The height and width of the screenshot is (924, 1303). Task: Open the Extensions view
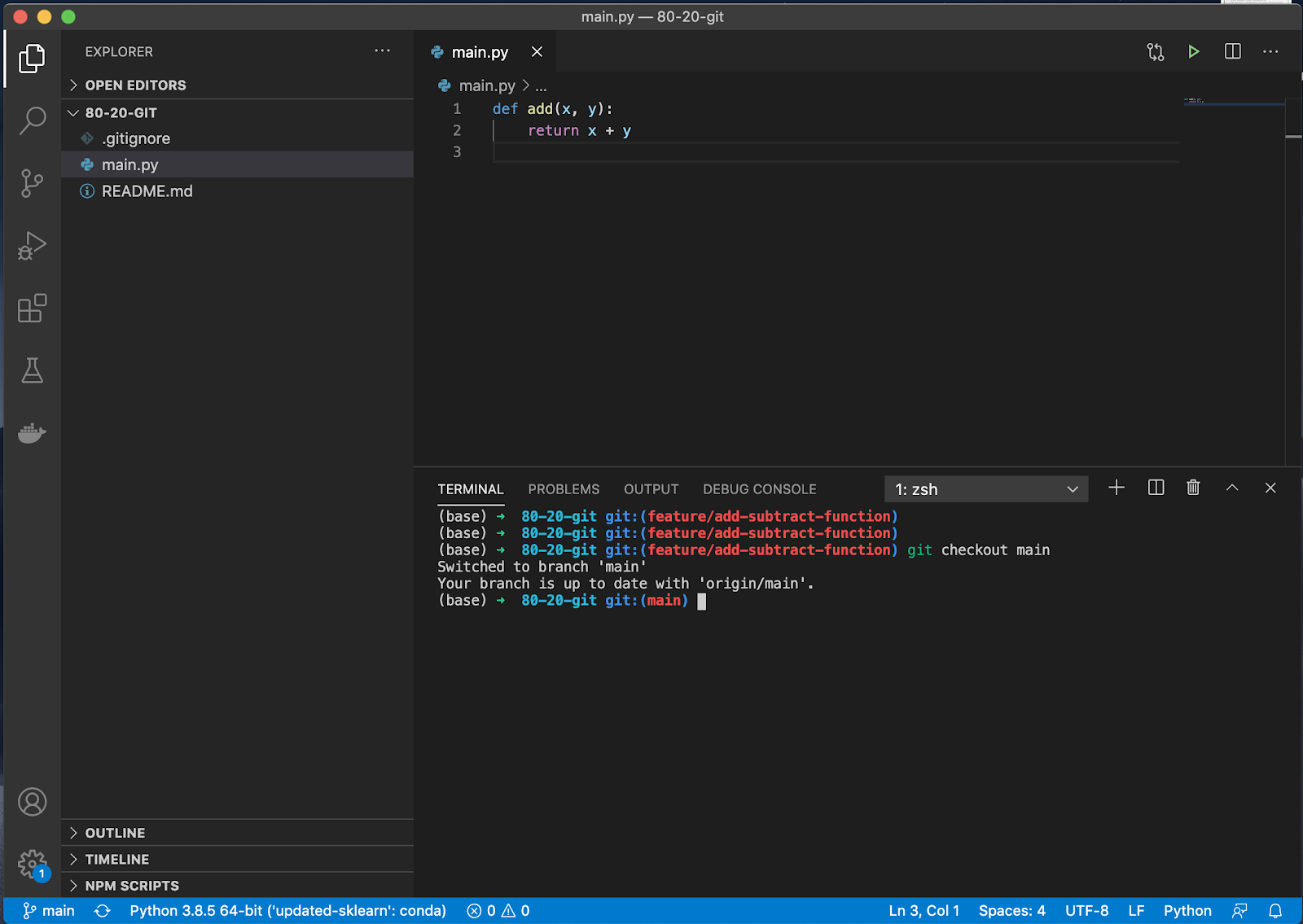pos(32,308)
